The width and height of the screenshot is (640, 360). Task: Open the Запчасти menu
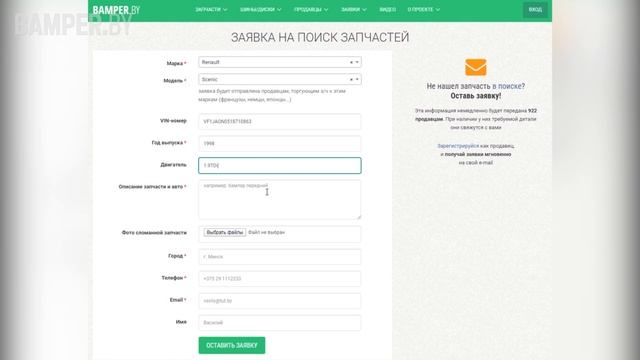pos(211,9)
